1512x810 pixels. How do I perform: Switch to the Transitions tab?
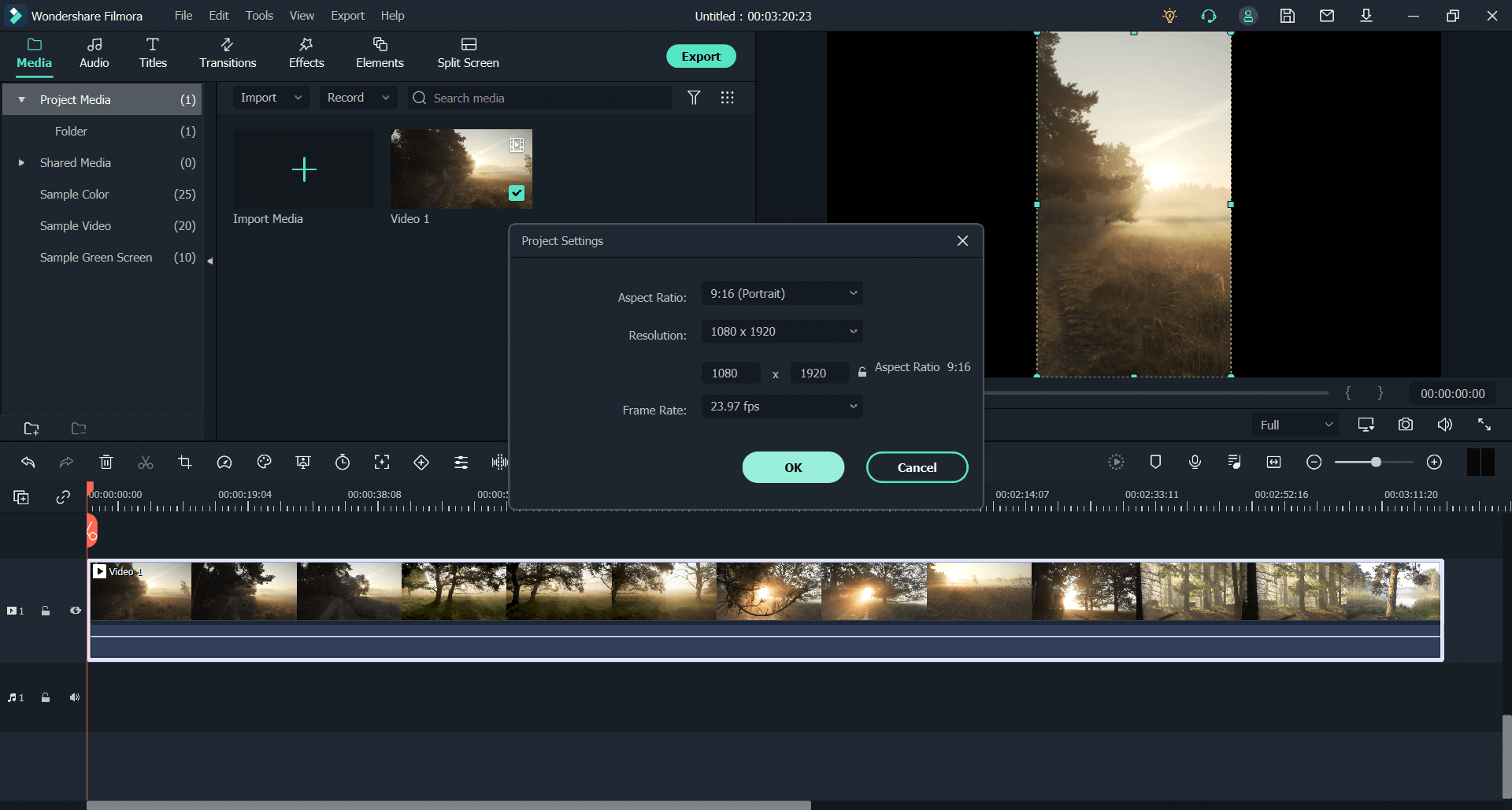[x=228, y=54]
